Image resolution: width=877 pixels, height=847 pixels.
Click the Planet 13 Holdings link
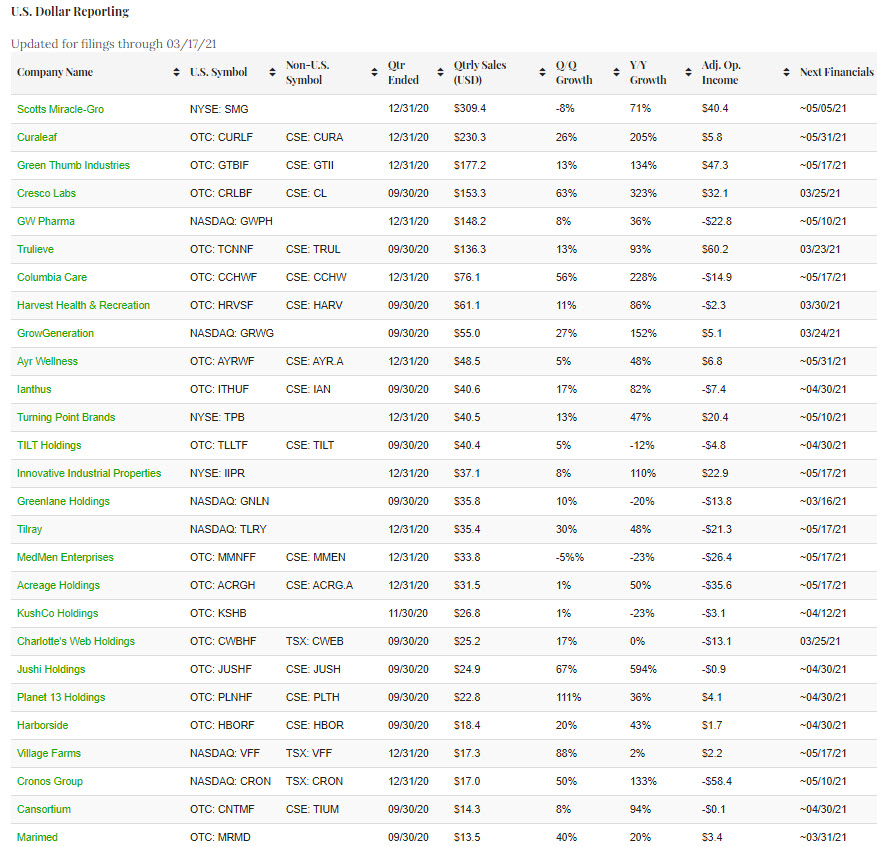61,697
